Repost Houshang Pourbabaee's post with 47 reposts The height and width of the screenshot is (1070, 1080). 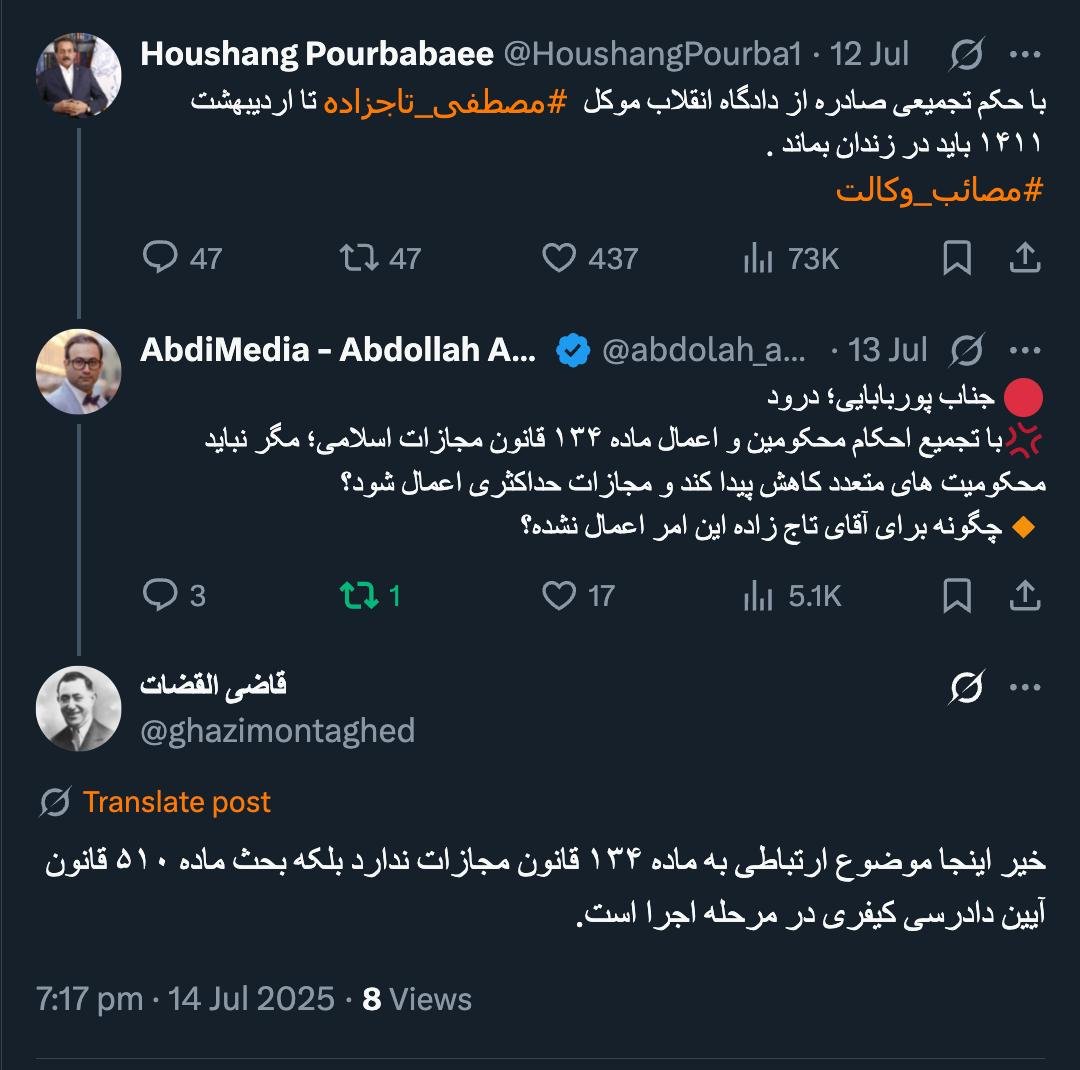[357, 259]
